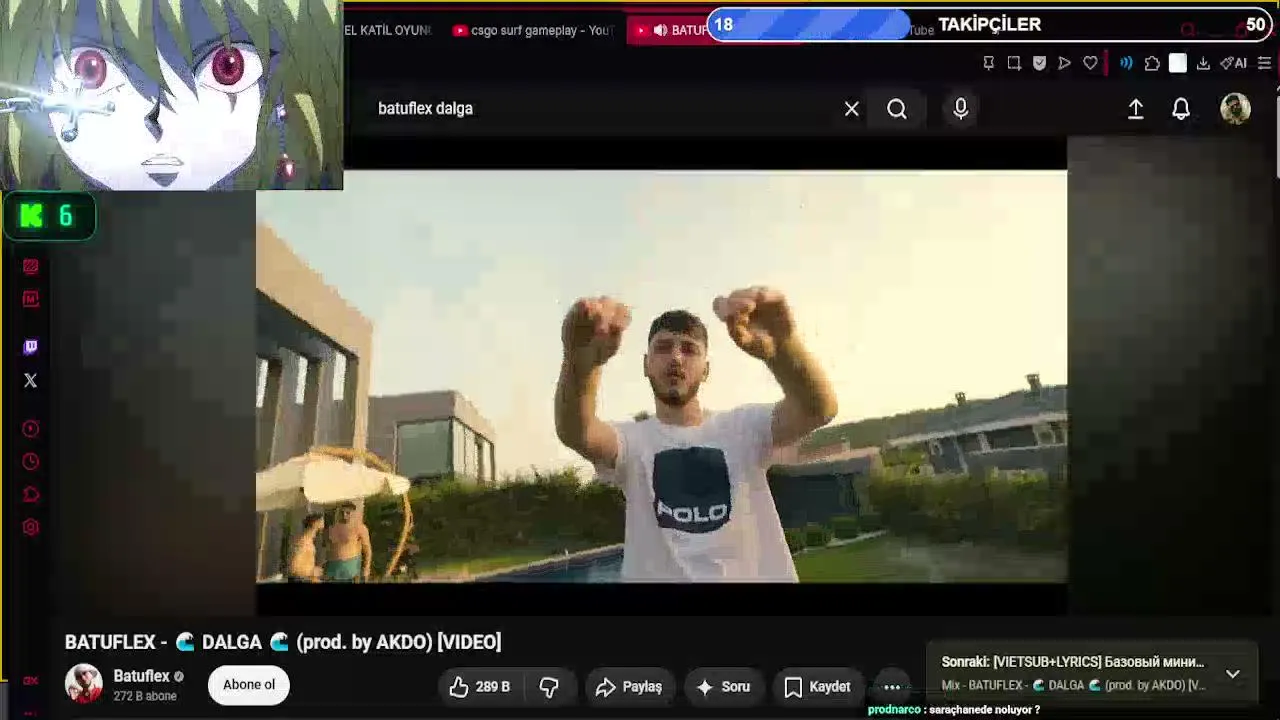Mute audio on the BATUFLEX tab speaker
This screenshot has width=1280, height=720.
click(x=660, y=30)
